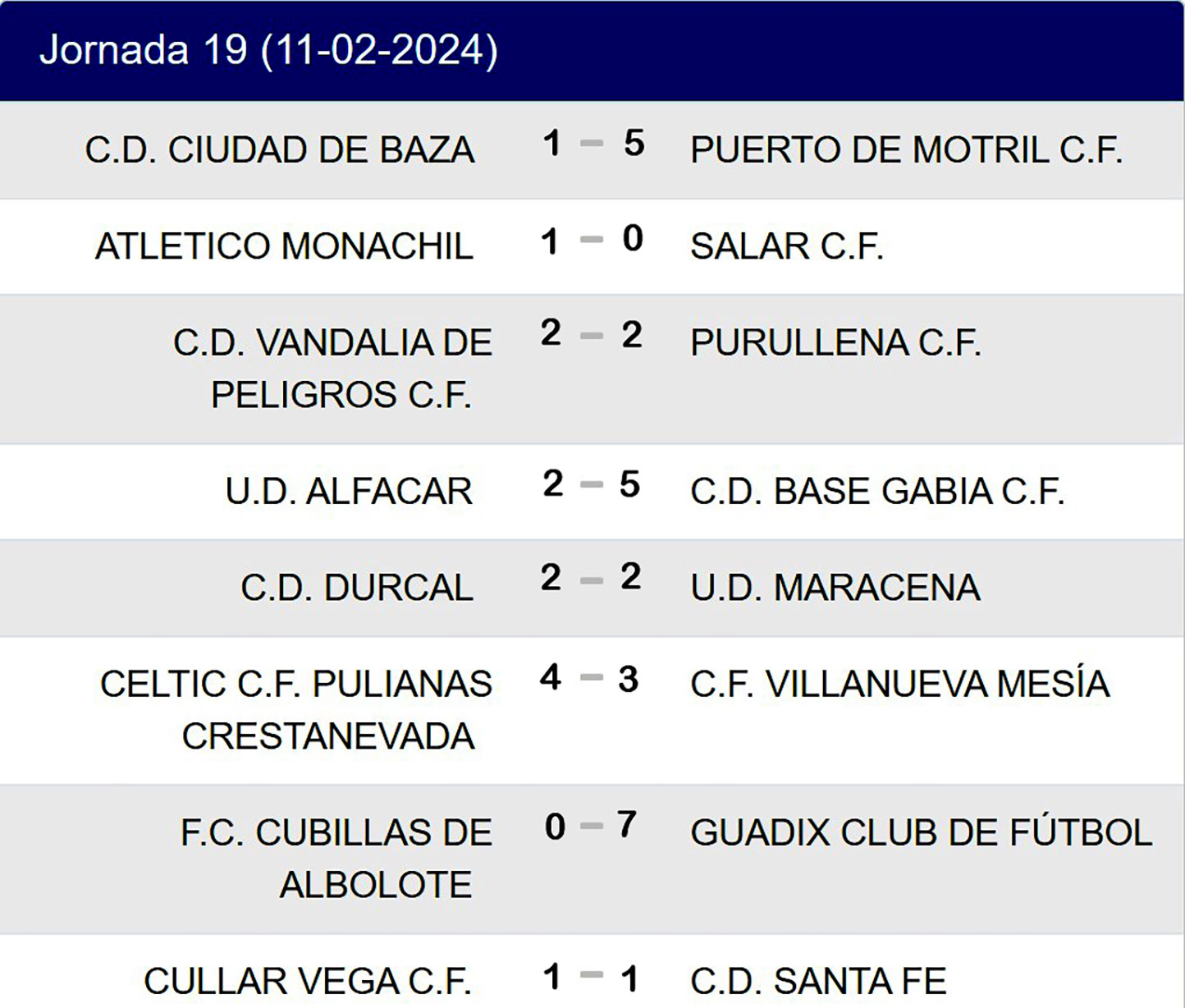This screenshot has height=1008, width=1185.
Task: Open Atletico Monachil team page
Action: point(284,246)
